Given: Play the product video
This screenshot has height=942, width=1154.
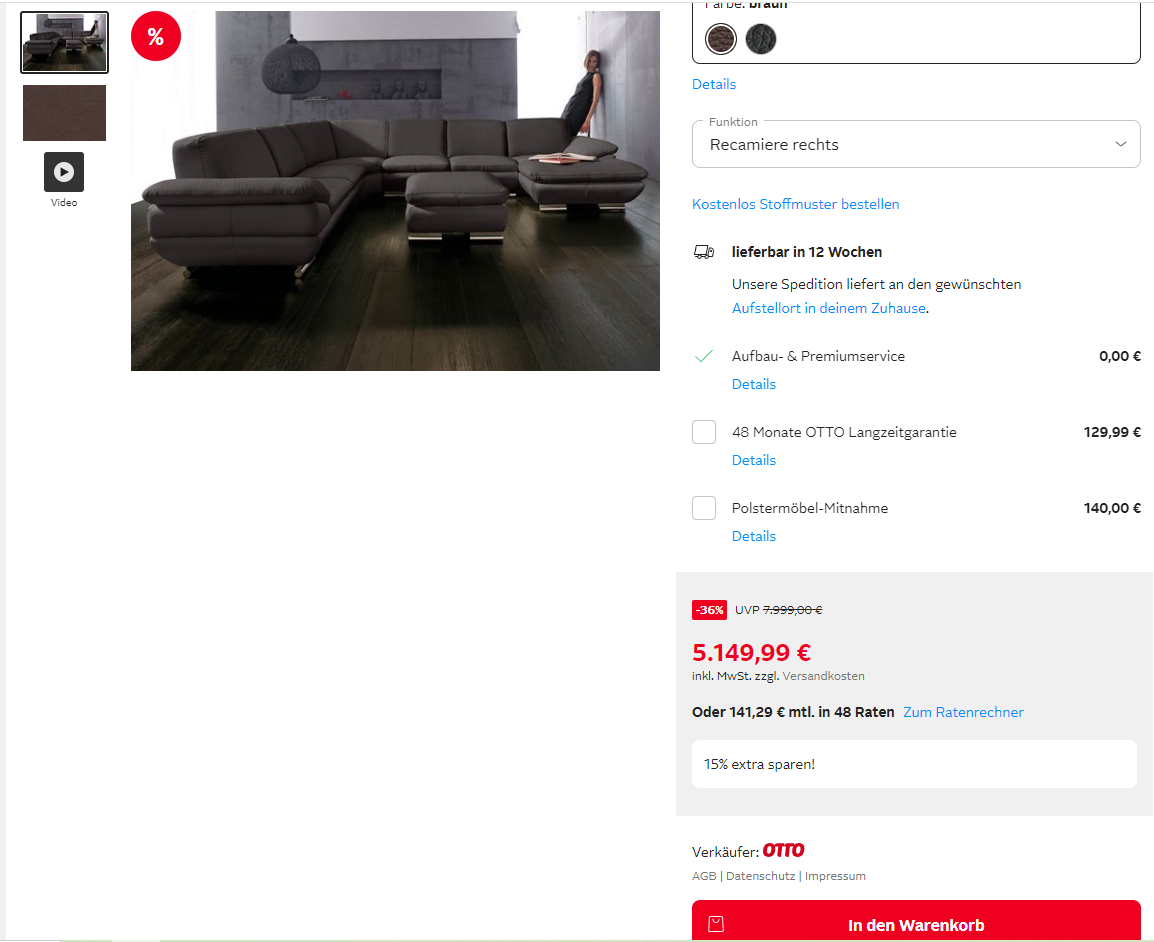Looking at the screenshot, I should click(64, 171).
